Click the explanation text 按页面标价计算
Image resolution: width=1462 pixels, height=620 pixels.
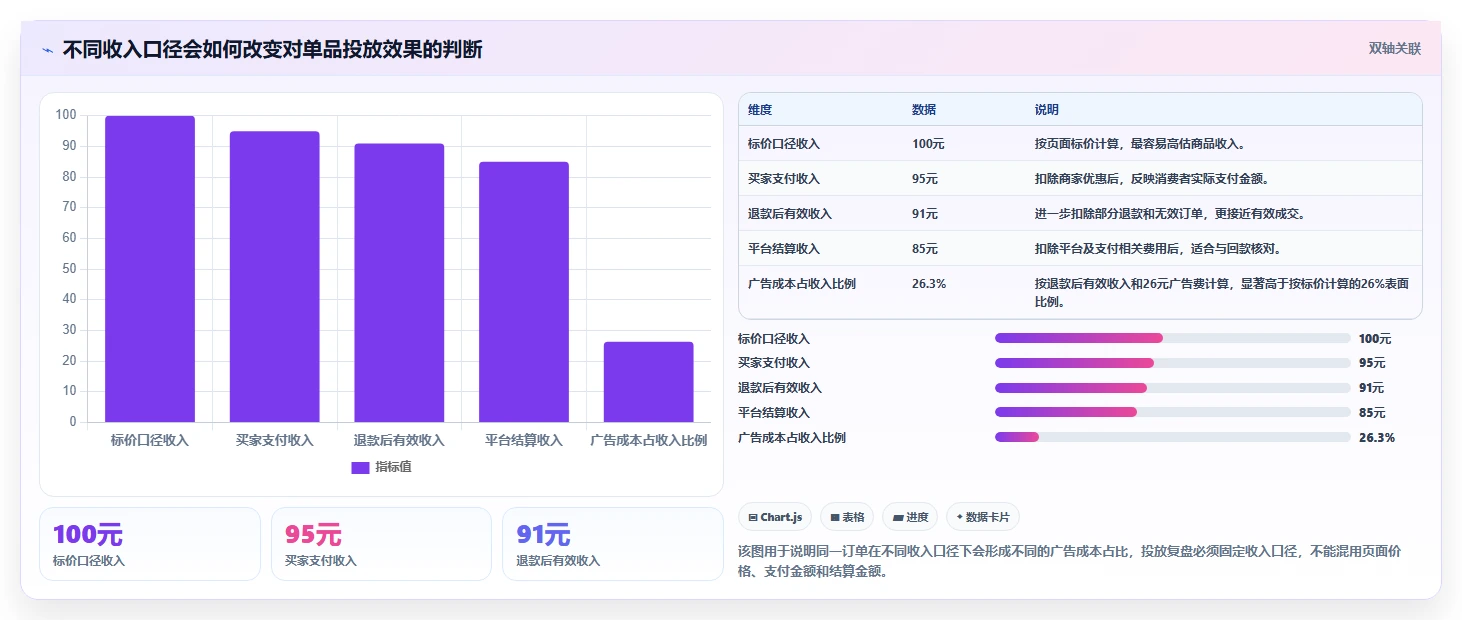[x=1076, y=144]
